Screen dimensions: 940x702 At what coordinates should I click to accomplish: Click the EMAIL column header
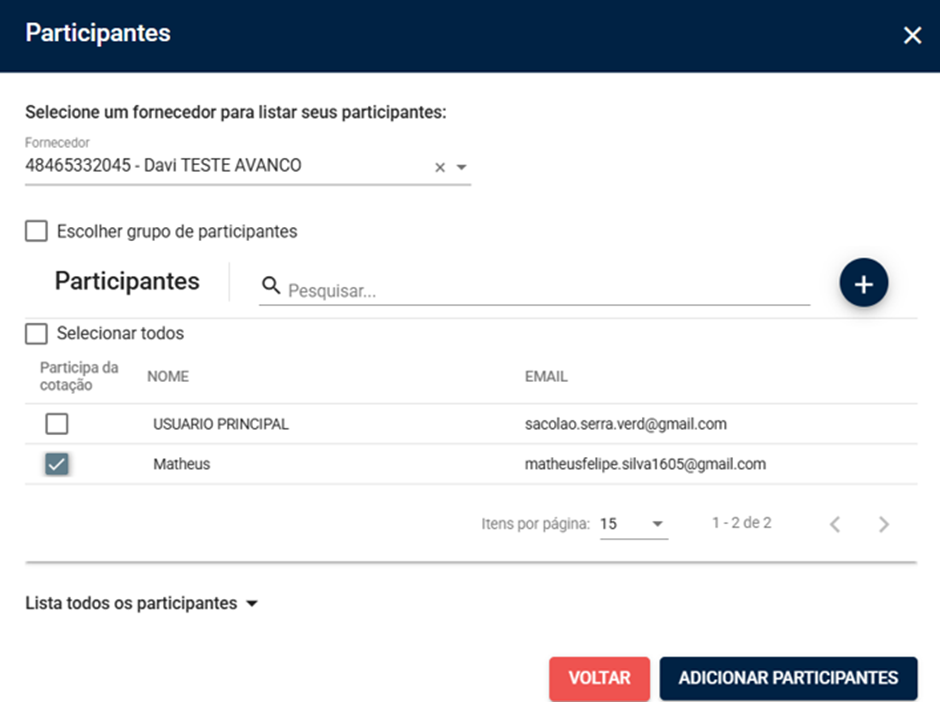click(546, 376)
